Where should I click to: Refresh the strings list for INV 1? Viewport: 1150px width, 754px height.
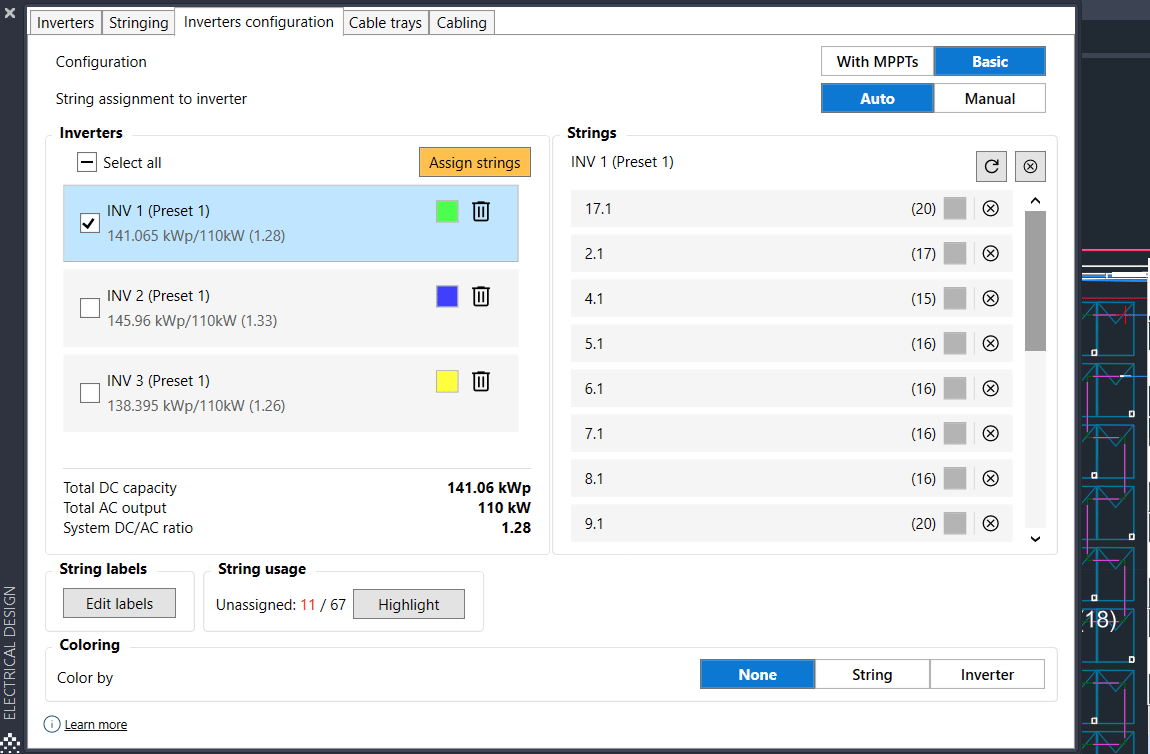click(x=991, y=166)
